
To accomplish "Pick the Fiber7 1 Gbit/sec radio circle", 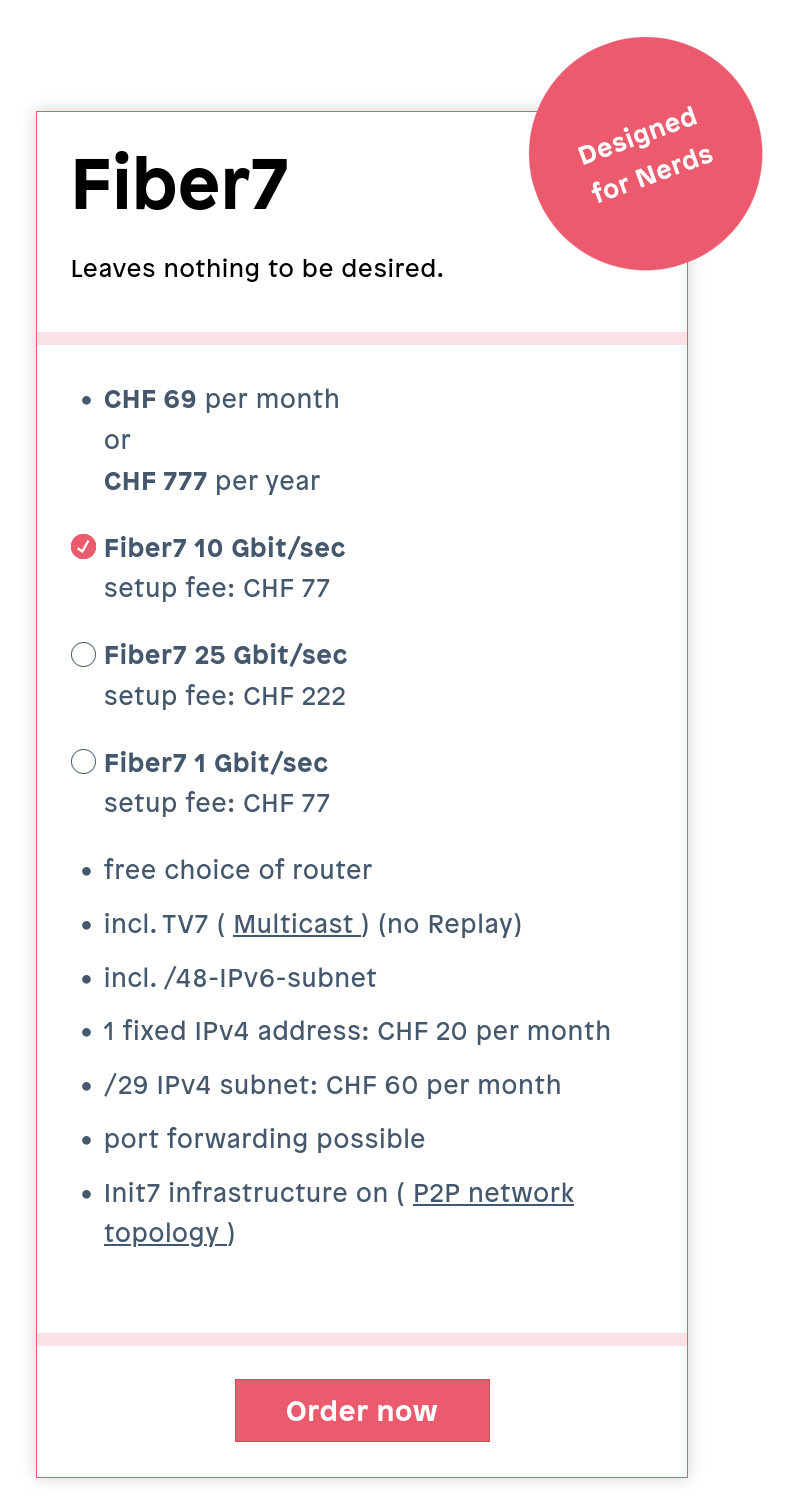I will click(x=83, y=763).
